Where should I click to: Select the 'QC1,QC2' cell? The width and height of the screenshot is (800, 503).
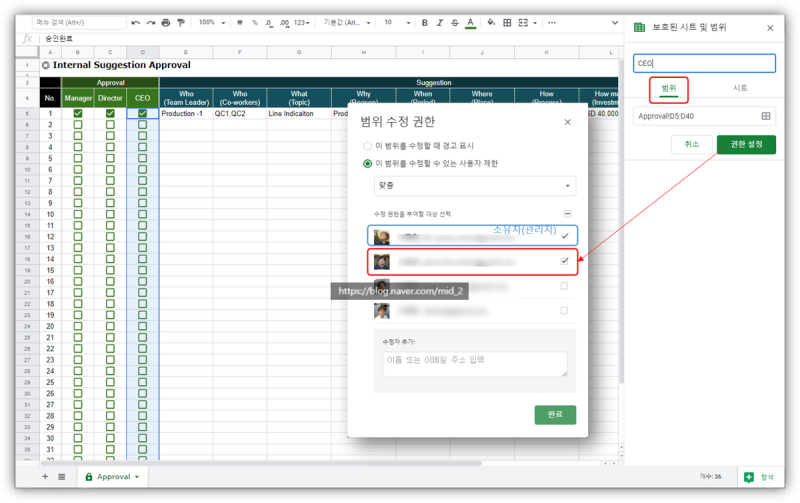click(240, 113)
